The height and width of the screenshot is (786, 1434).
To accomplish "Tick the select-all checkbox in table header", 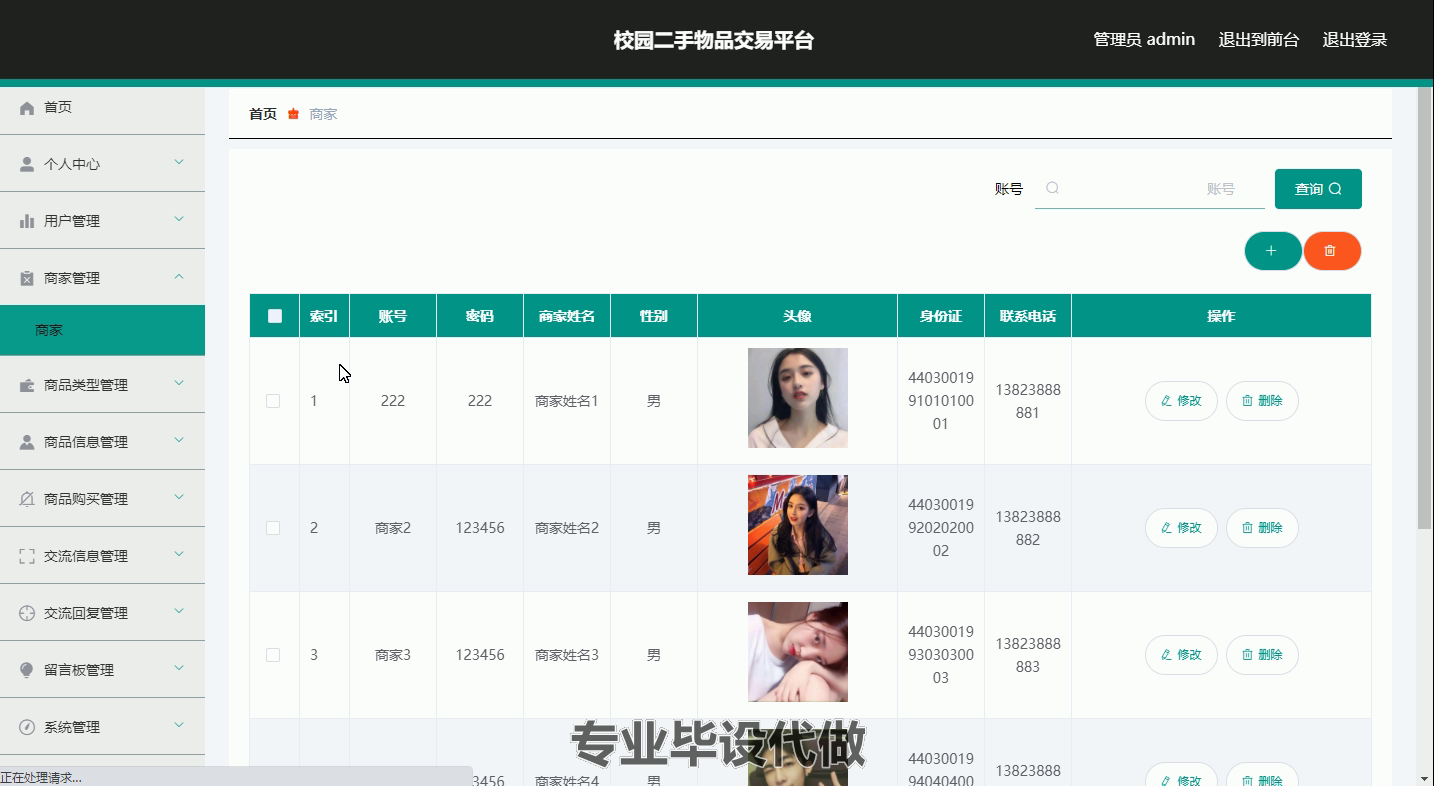I will (275, 316).
